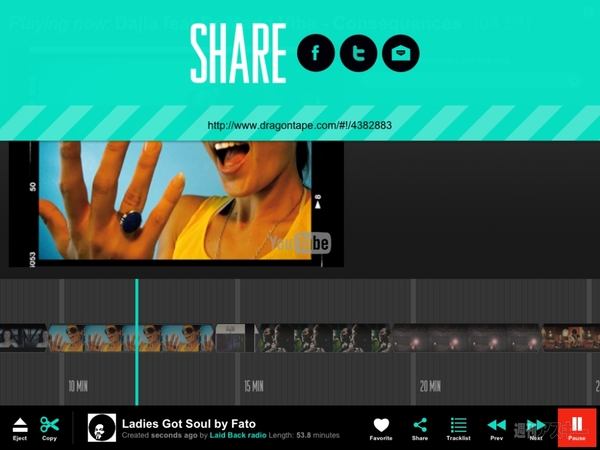Open the Laid Back radio creator link
The height and width of the screenshot is (450, 600).
(237, 436)
